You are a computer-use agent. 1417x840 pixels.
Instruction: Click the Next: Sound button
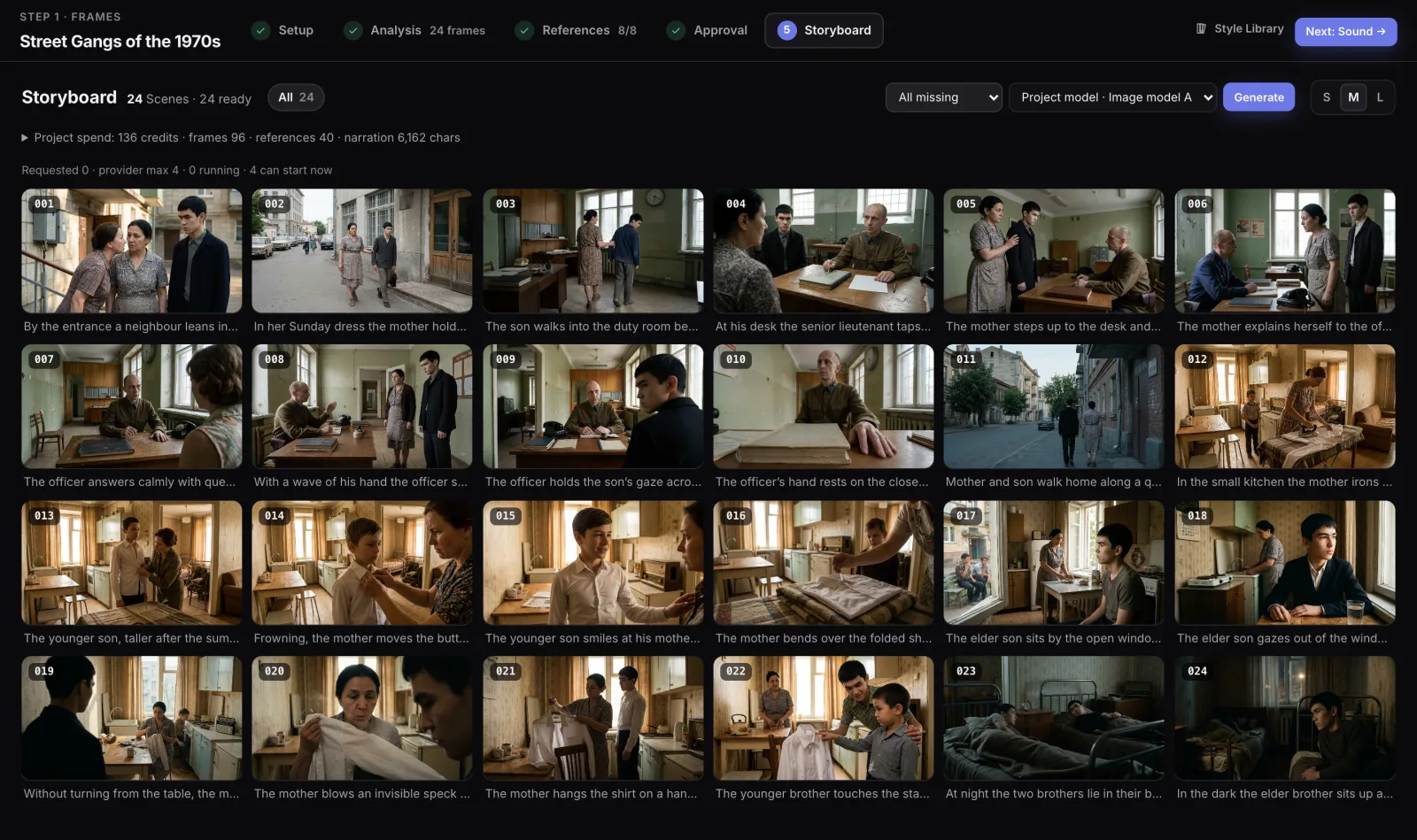click(1345, 31)
